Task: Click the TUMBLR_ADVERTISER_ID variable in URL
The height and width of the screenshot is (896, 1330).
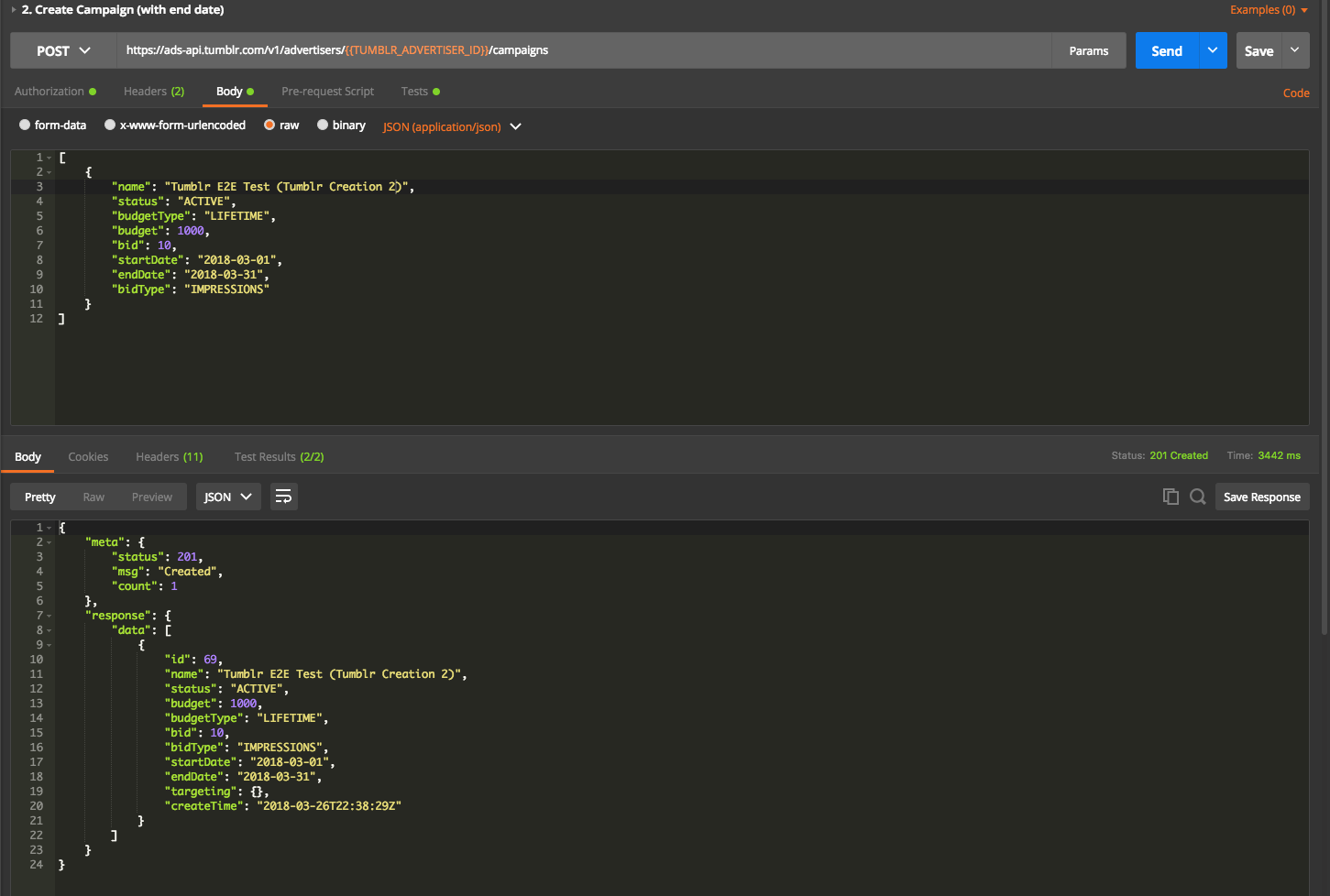Action: pos(417,50)
